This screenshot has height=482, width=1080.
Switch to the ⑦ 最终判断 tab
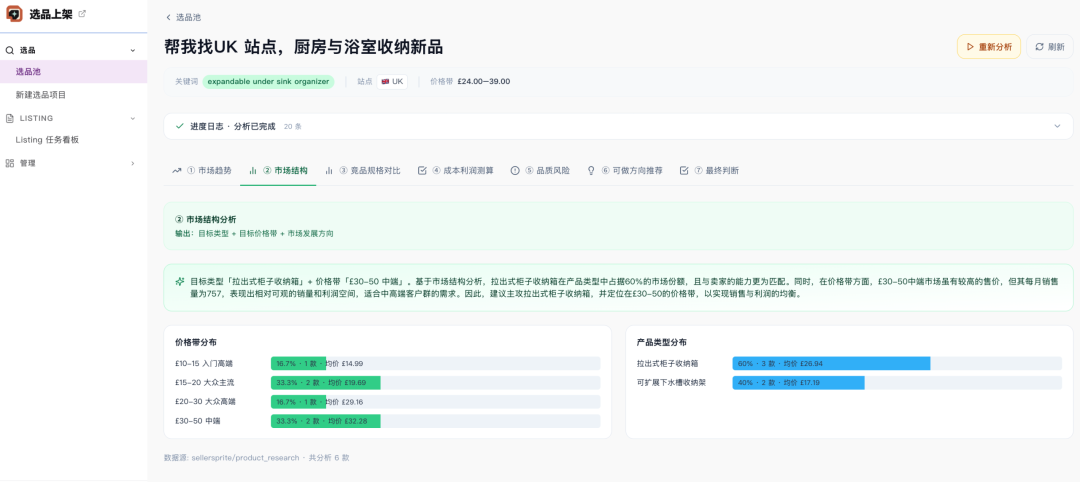click(709, 170)
